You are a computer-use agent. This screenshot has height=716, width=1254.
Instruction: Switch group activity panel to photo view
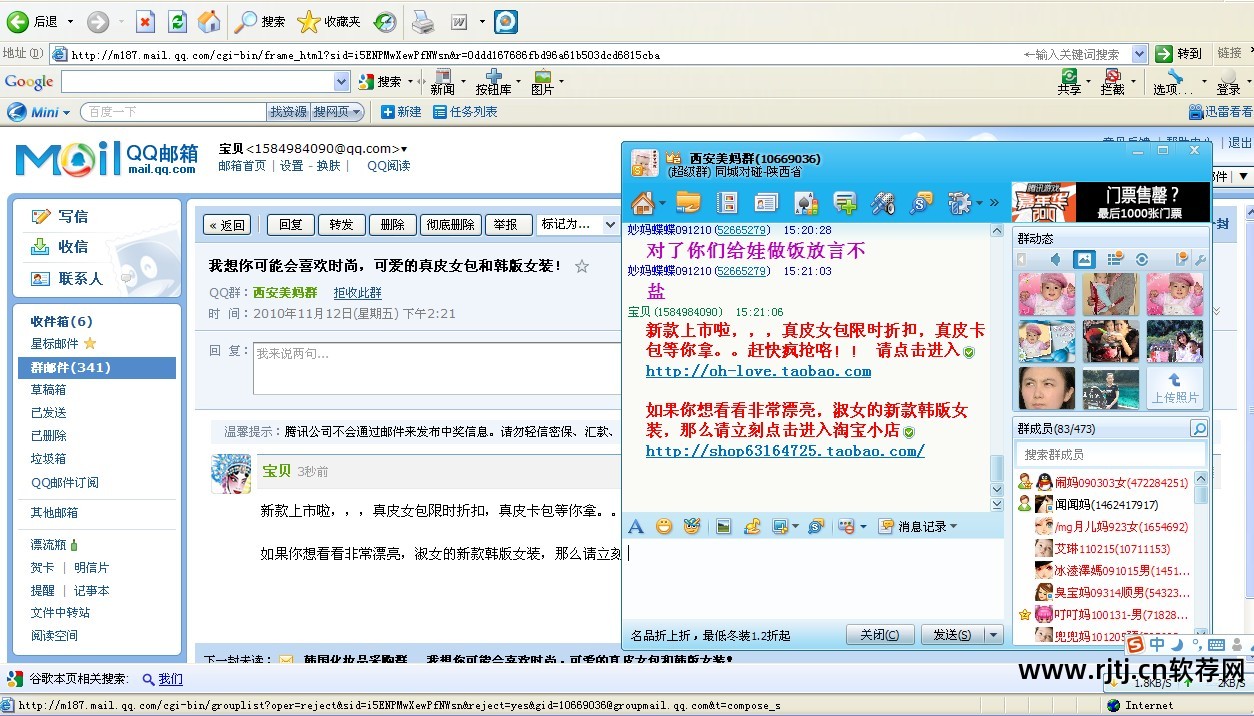pos(1084,260)
